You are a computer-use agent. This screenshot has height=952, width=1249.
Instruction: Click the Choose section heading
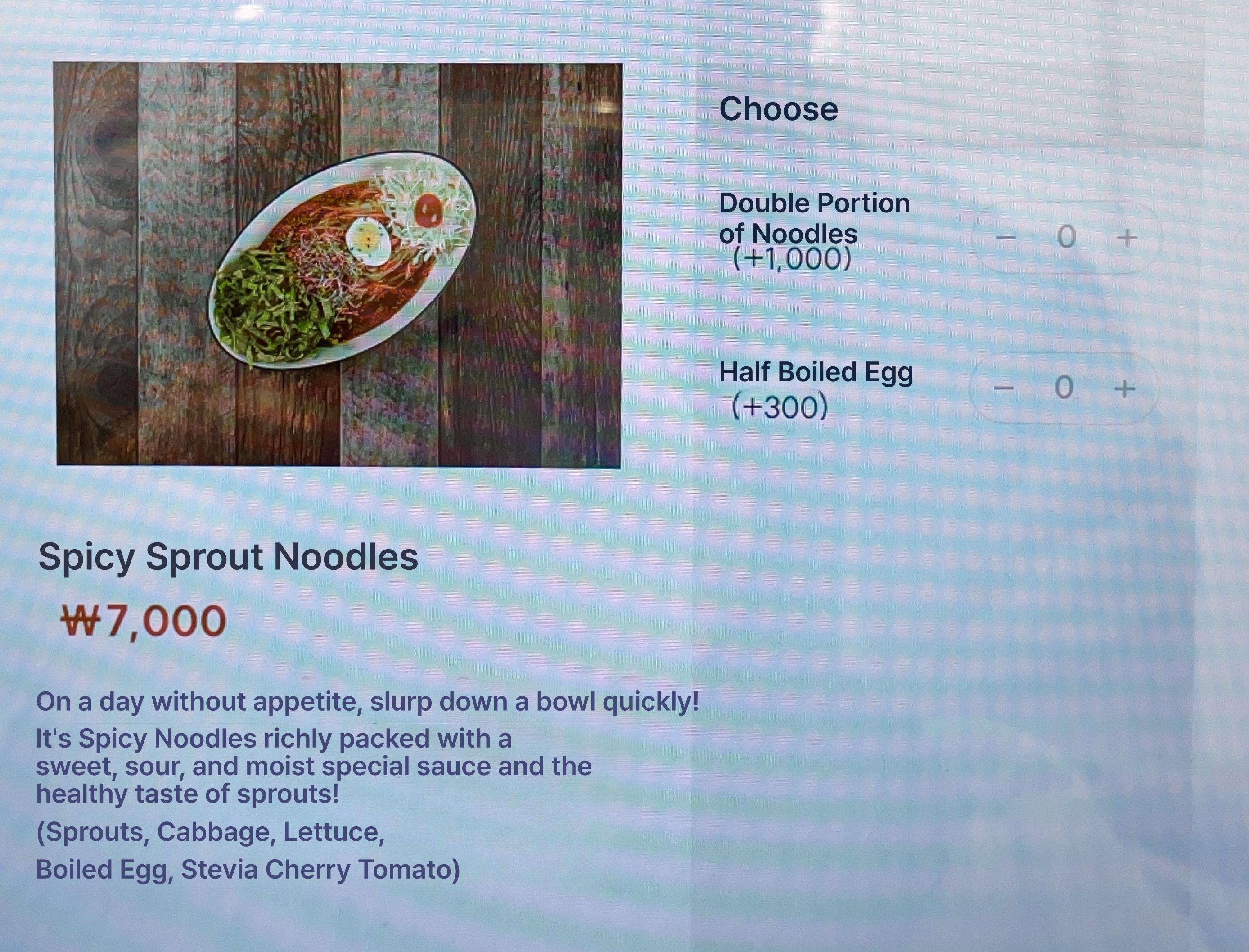click(x=778, y=109)
